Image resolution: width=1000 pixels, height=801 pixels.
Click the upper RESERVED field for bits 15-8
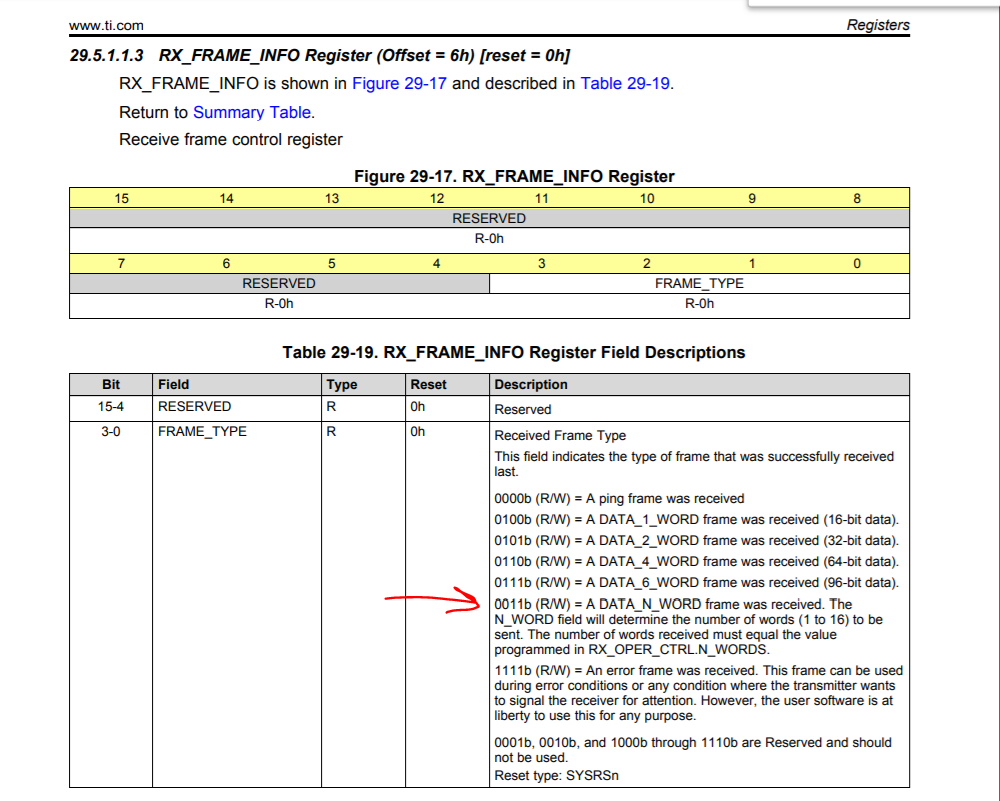(489, 218)
